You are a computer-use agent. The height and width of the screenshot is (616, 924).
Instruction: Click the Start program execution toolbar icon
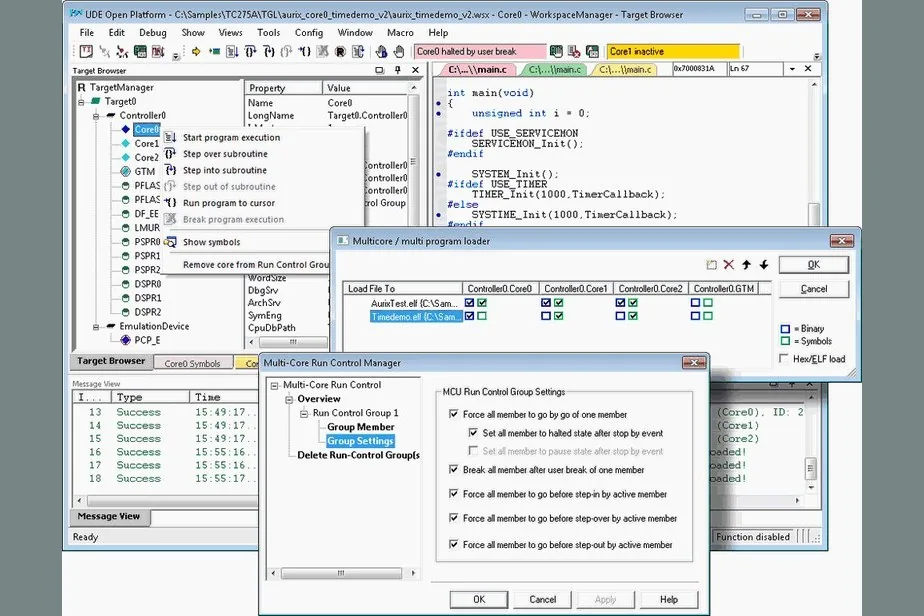232,52
